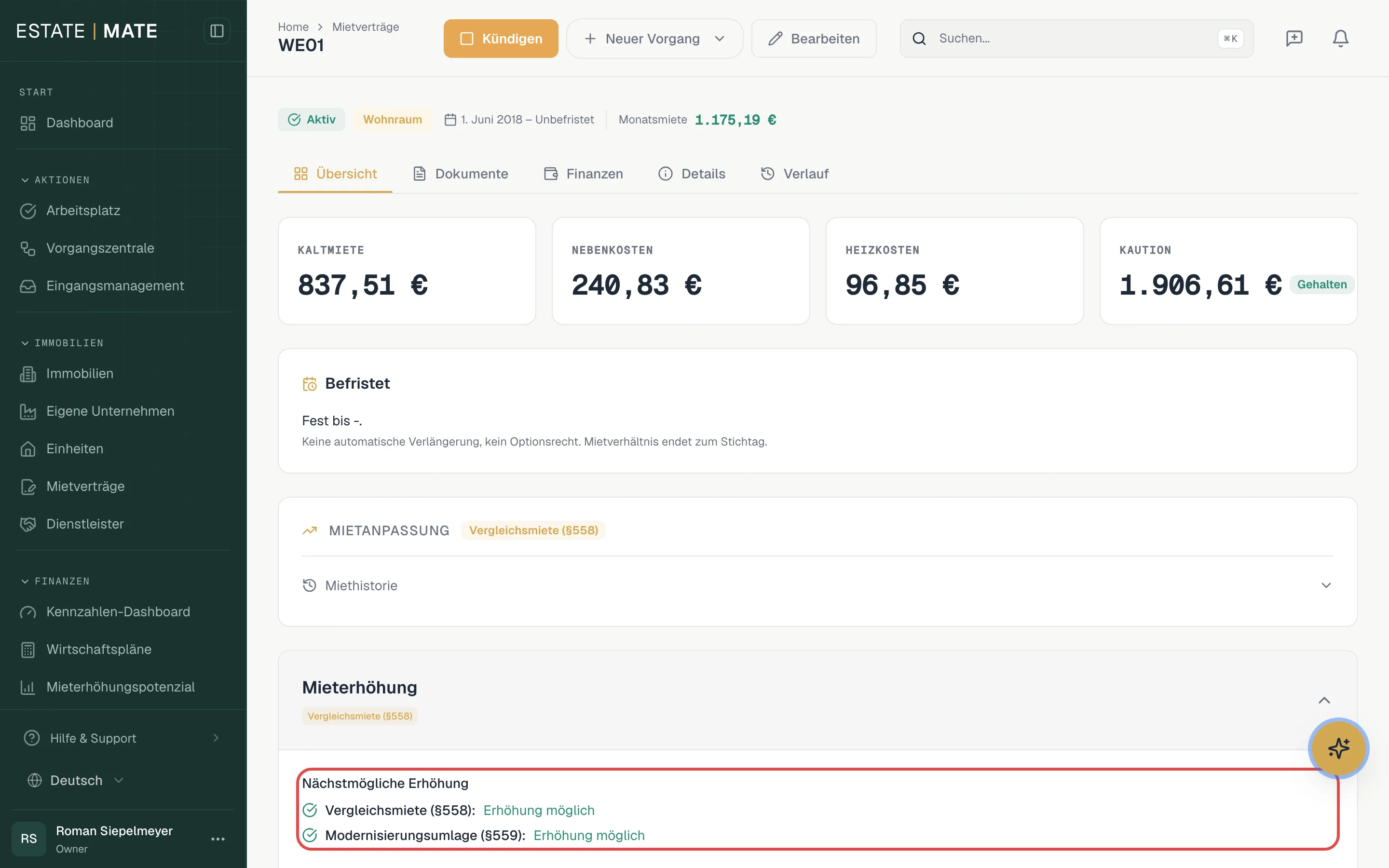1389x868 pixels.
Task: Expand the Miethistorie chevron
Action: [1326, 585]
